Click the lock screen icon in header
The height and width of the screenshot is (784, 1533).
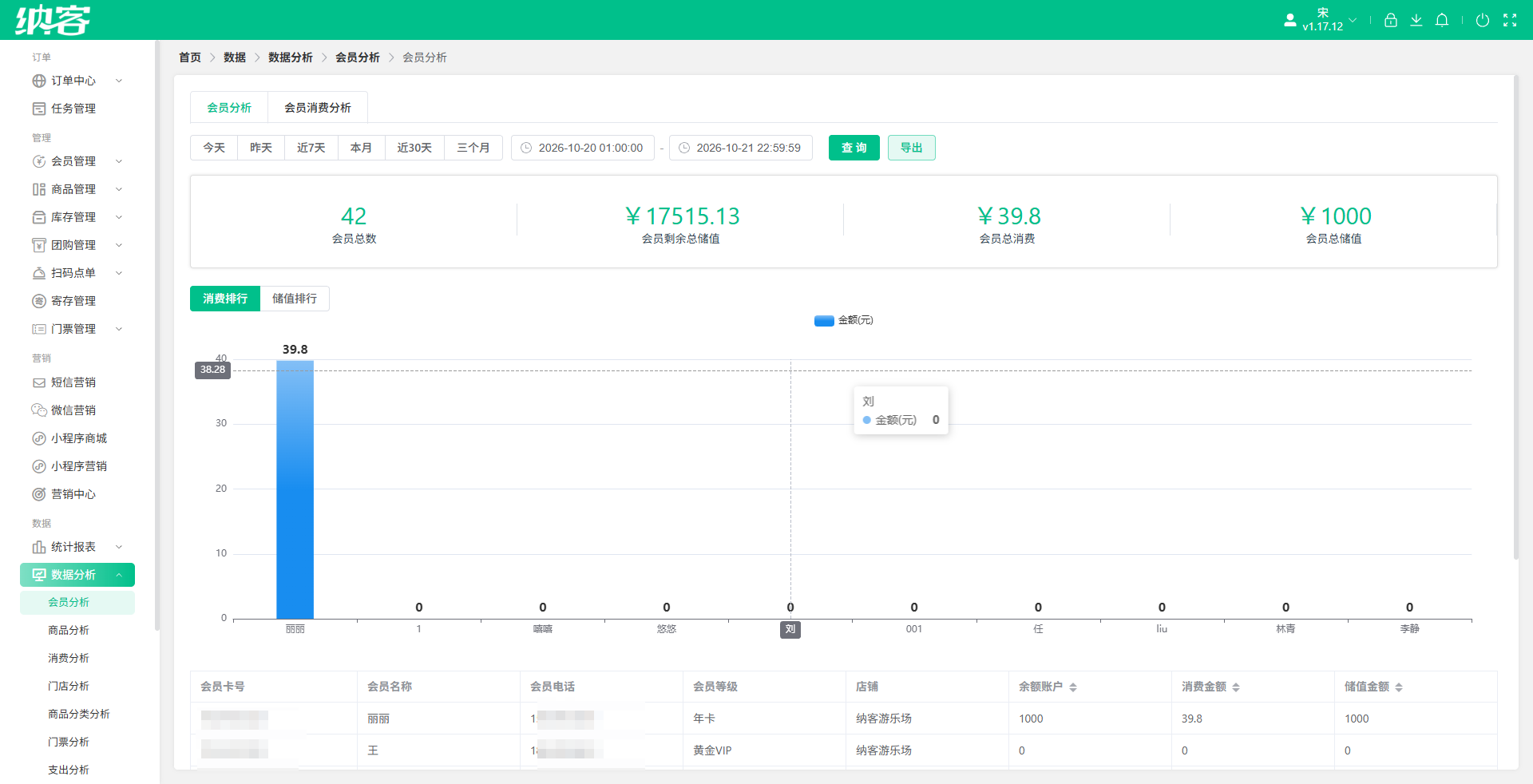pyautogui.click(x=1391, y=20)
